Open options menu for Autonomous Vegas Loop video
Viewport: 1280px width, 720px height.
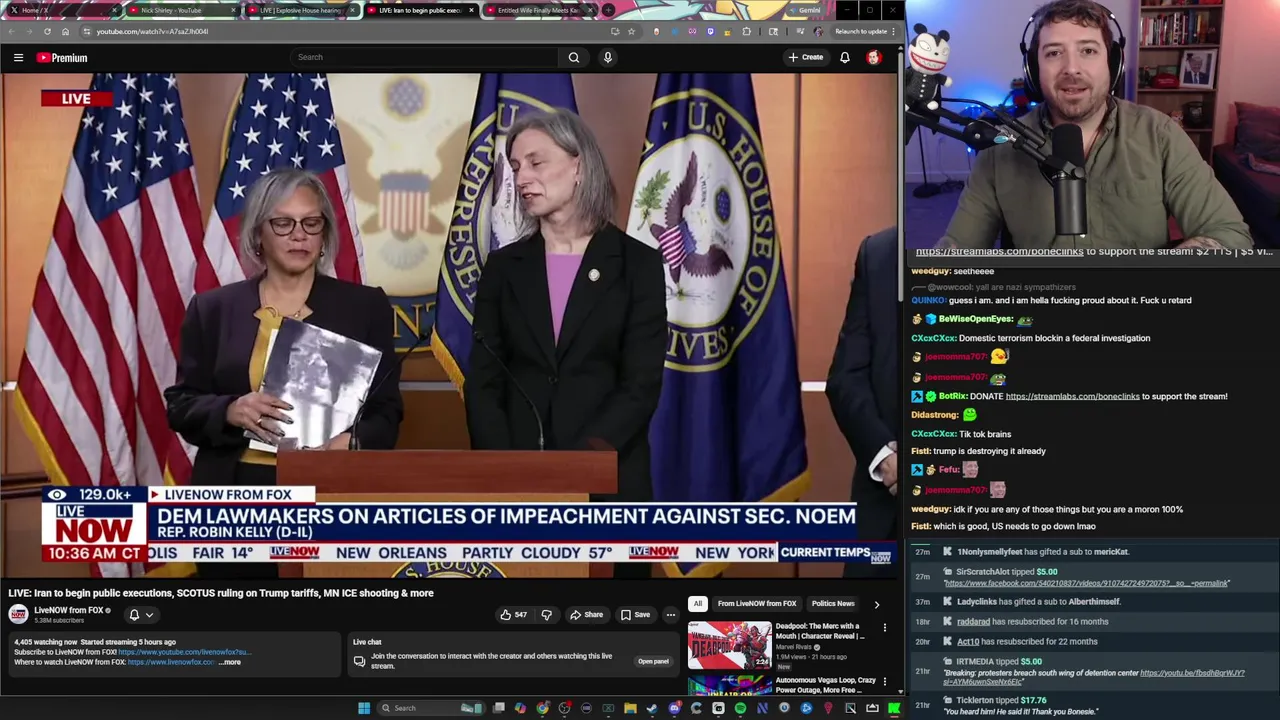coord(884,682)
